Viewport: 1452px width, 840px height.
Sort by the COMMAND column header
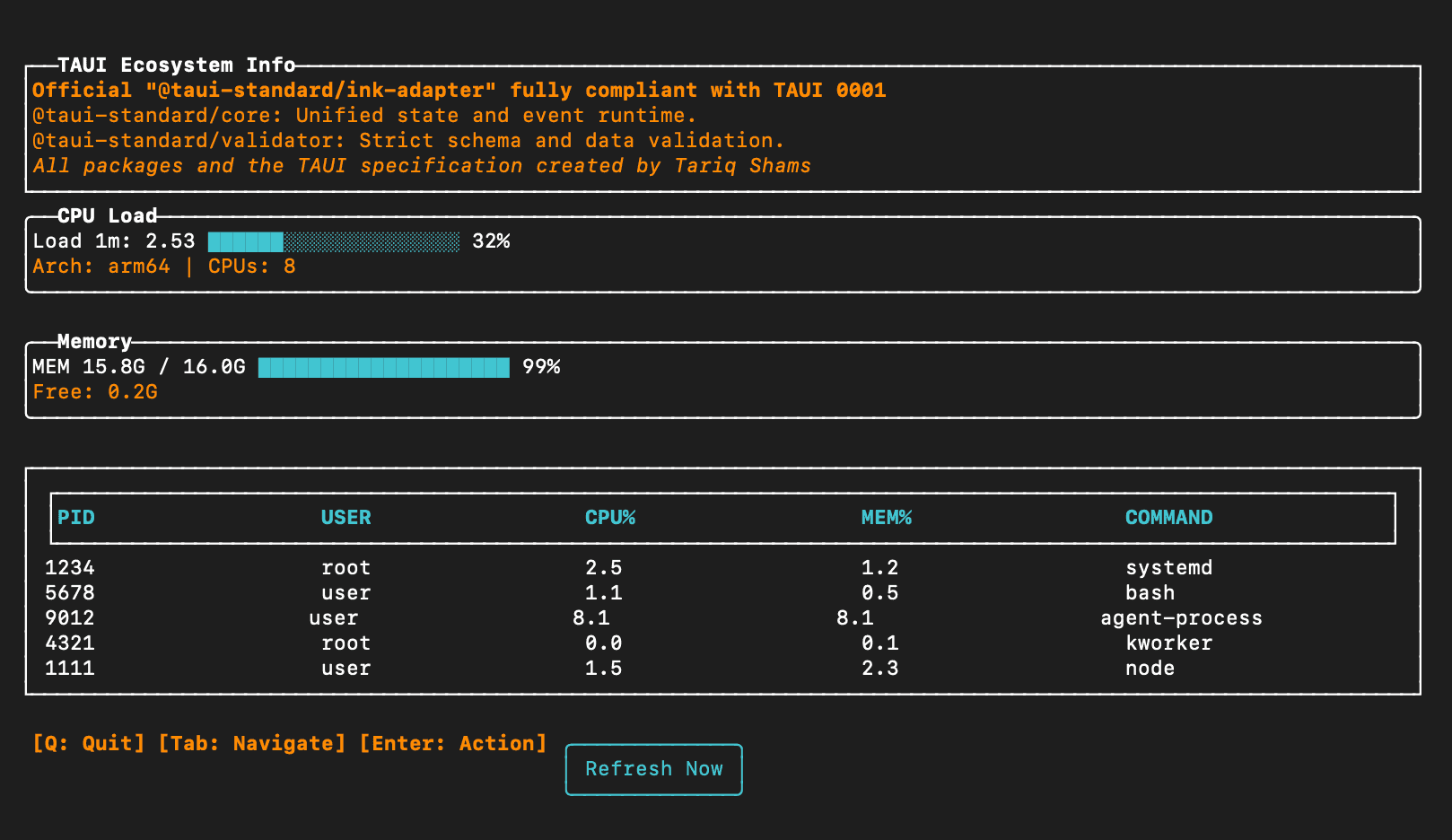click(1168, 517)
